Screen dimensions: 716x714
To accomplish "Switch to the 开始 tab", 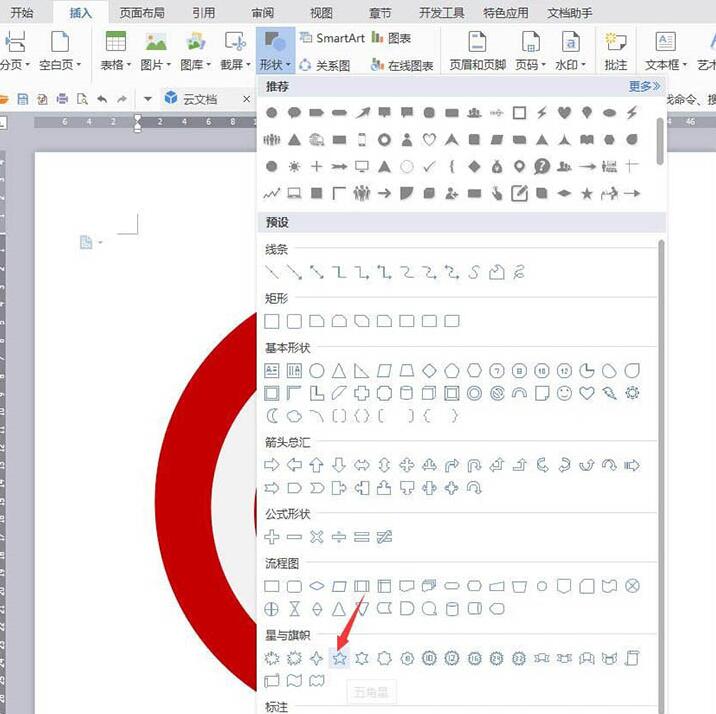I will [x=22, y=12].
